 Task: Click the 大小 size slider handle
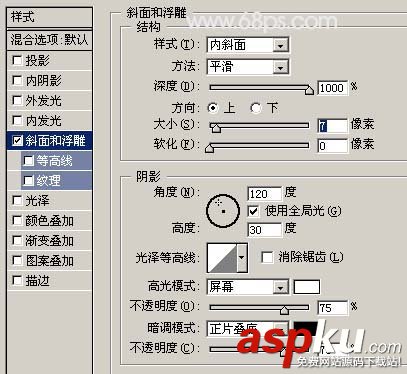coord(216,128)
